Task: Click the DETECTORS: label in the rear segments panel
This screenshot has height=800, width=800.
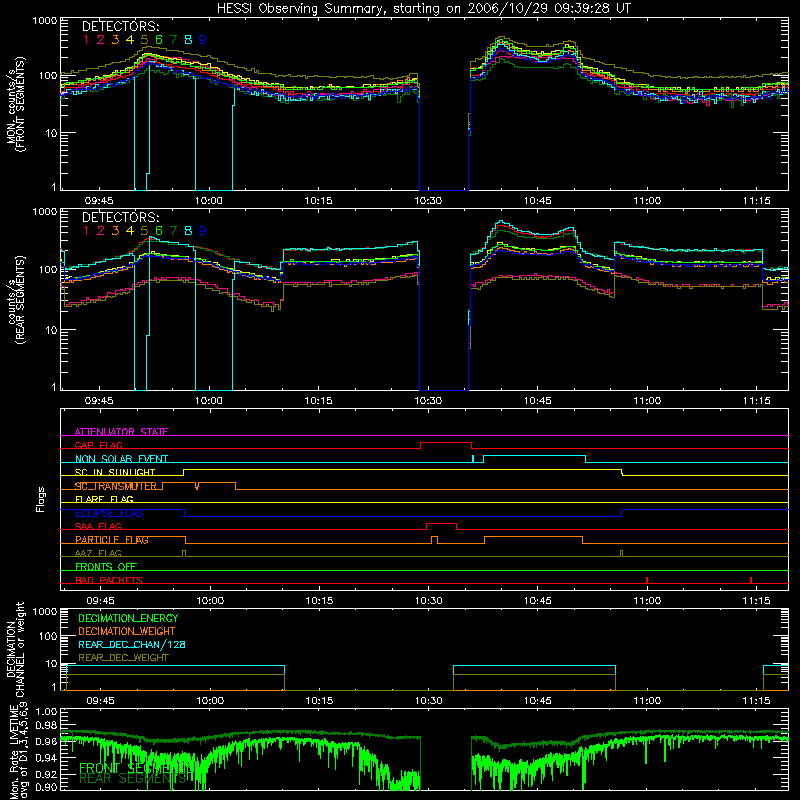Action: (x=120, y=218)
